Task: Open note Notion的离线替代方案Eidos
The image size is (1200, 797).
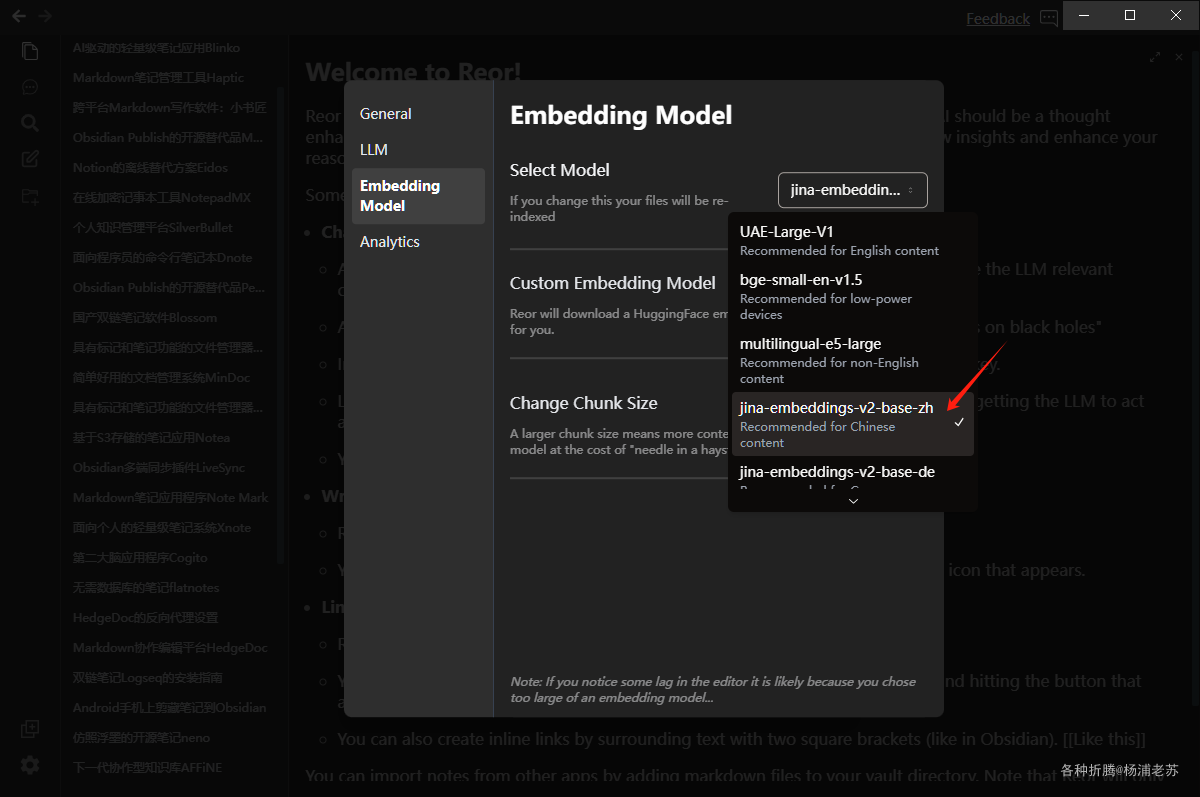Action: click(x=150, y=168)
